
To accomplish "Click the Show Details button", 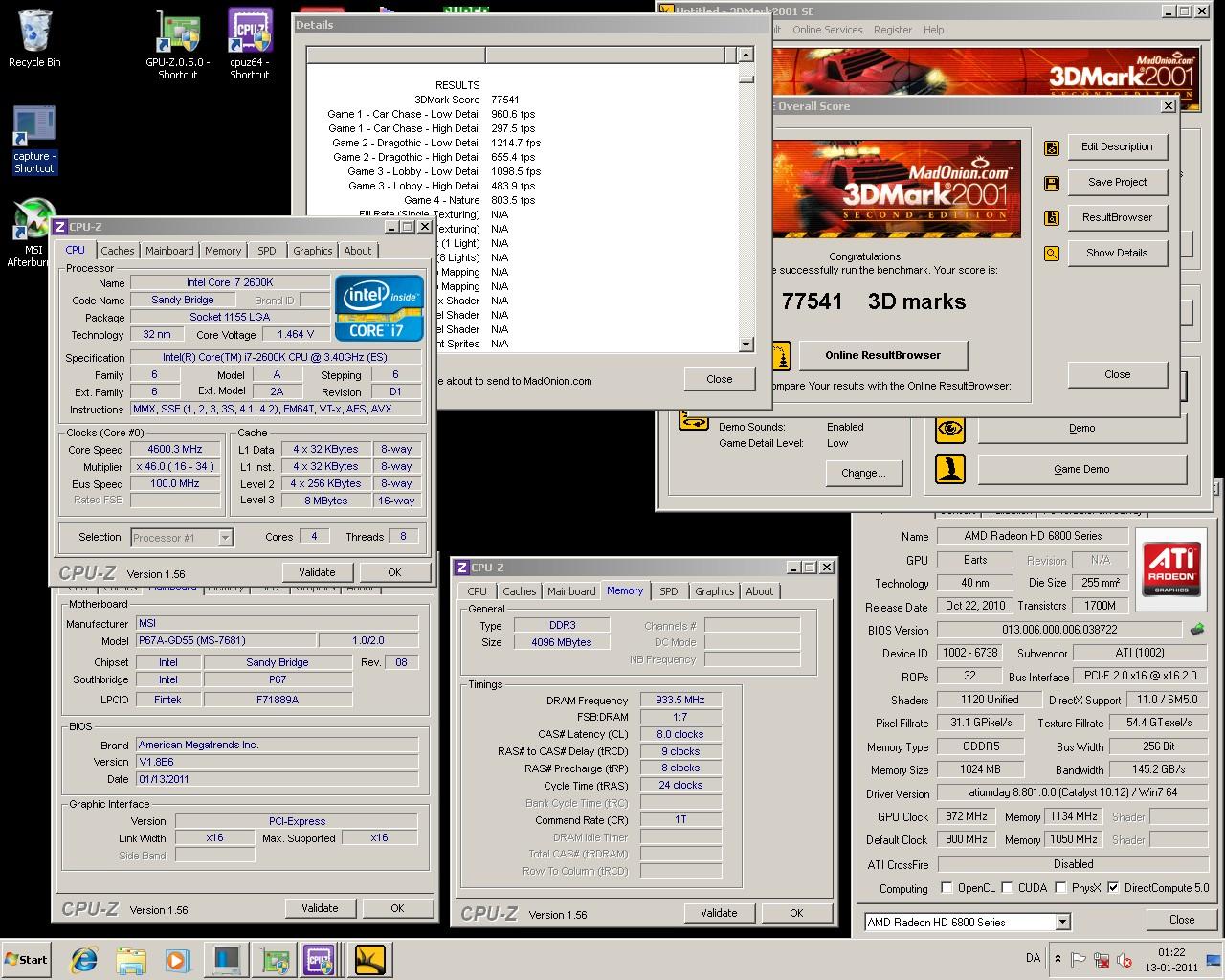I will [x=1117, y=253].
